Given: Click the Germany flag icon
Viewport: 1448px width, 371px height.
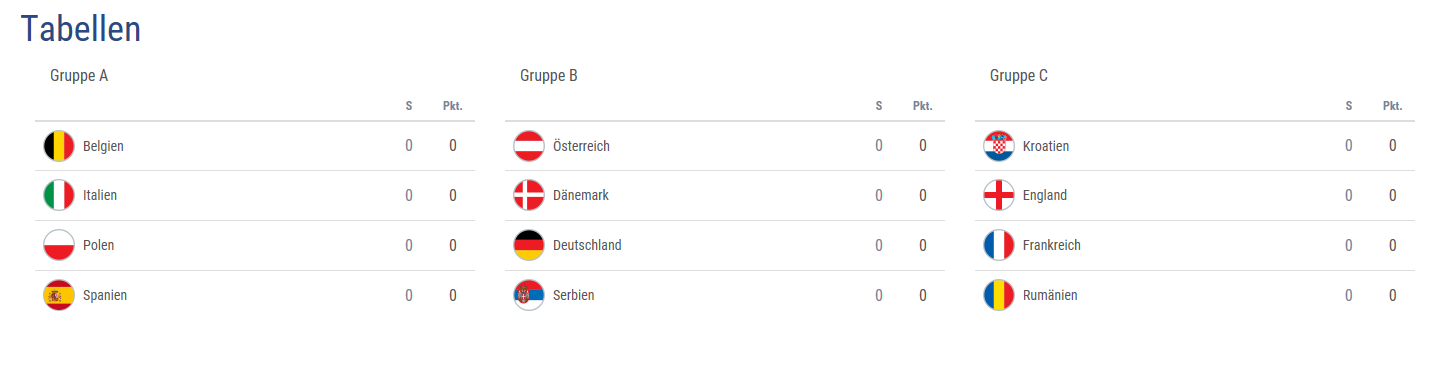Looking at the screenshot, I should point(529,246).
